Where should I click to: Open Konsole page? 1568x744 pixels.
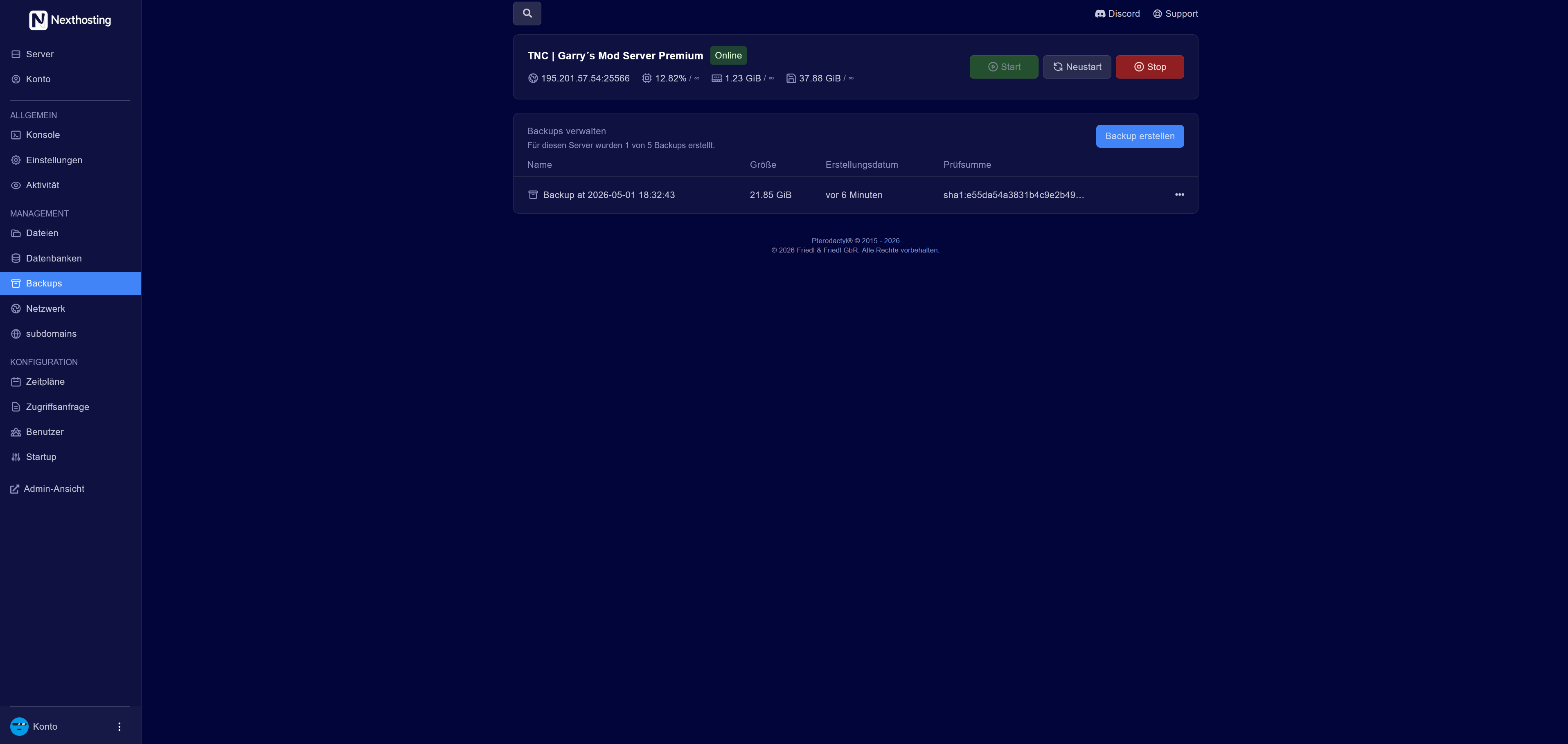(x=71, y=135)
